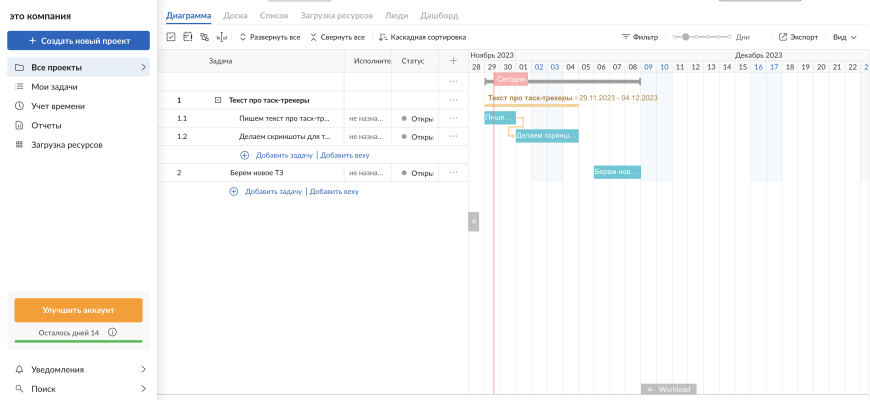Click the info icon next to days left
The width and height of the screenshot is (870, 400).
click(112, 332)
